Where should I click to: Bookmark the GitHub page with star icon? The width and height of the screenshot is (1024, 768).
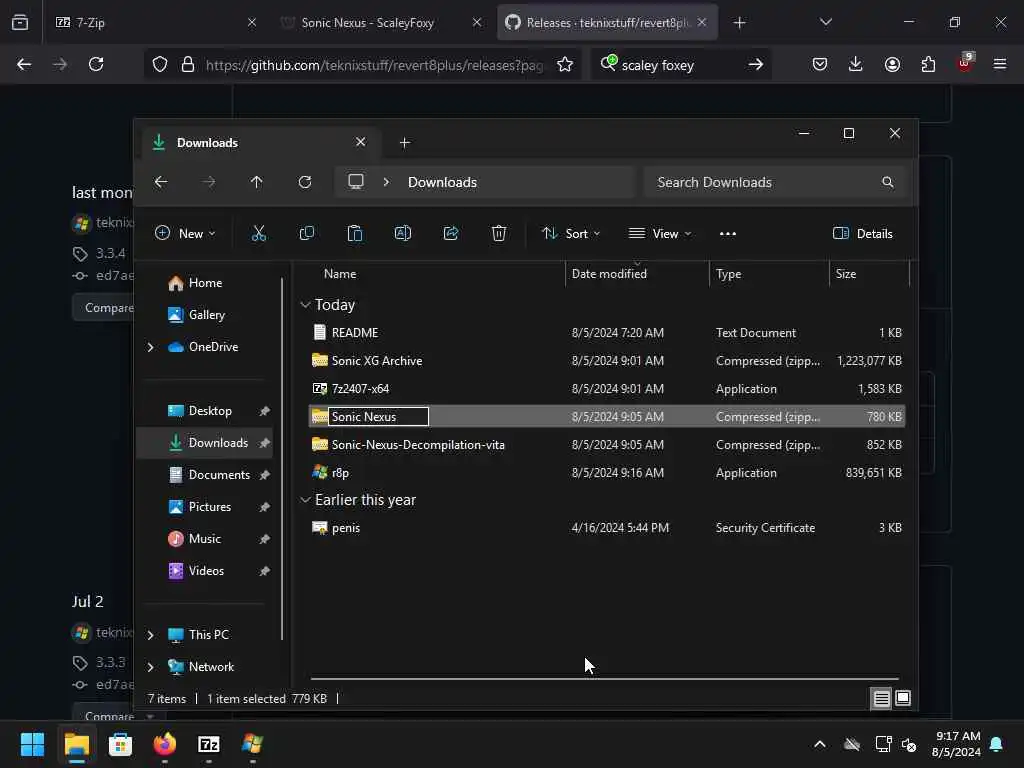click(565, 65)
